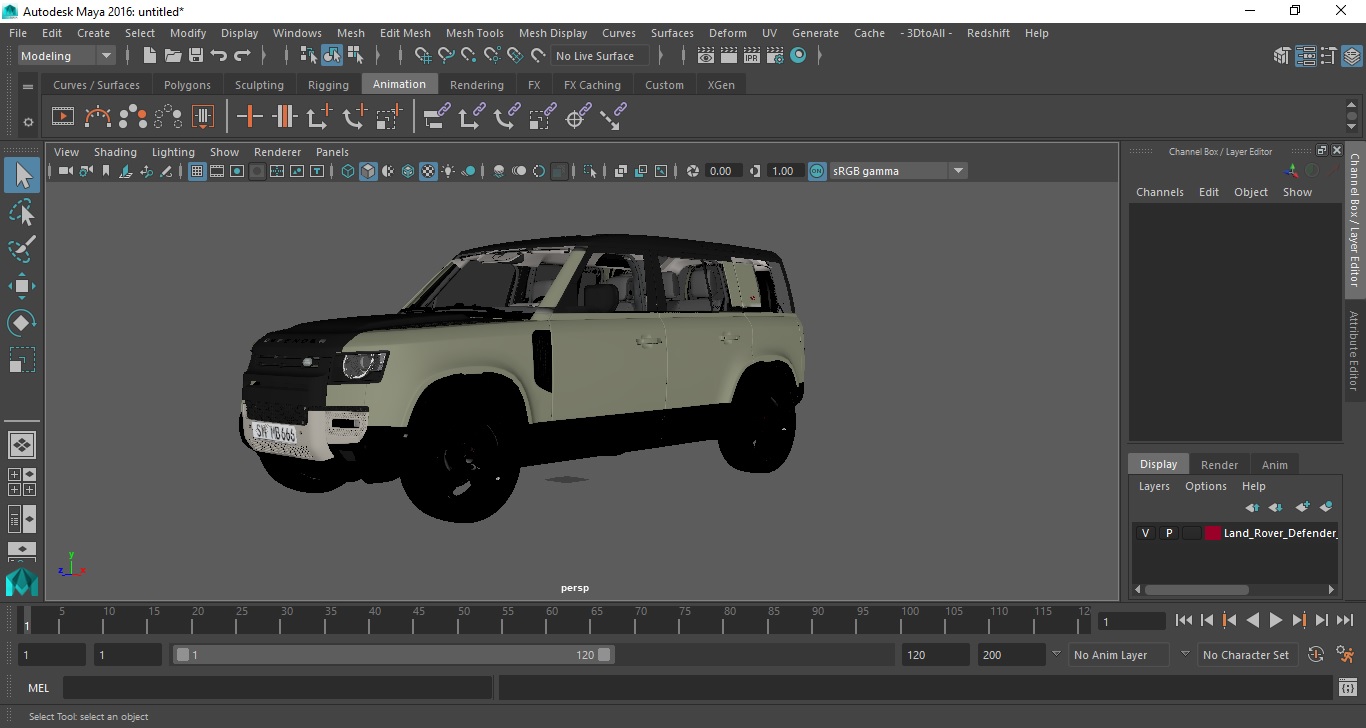This screenshot has width=1366, height=728.
Task: Activate the Paint Selection tool
Action: click(x=22, y=249)
